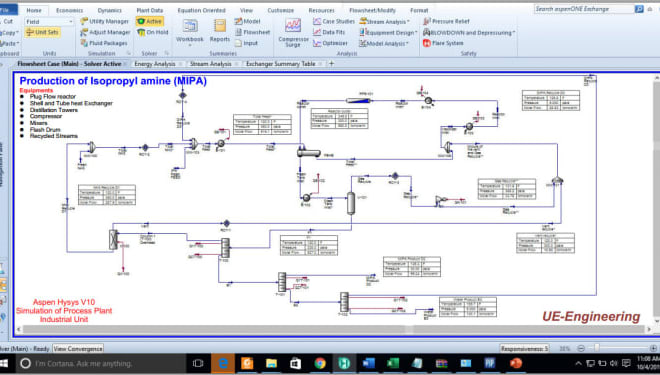This screenshot has width=660, height=375.
Task: Expand the Stream Analysis menu
Action: [384, 21]
